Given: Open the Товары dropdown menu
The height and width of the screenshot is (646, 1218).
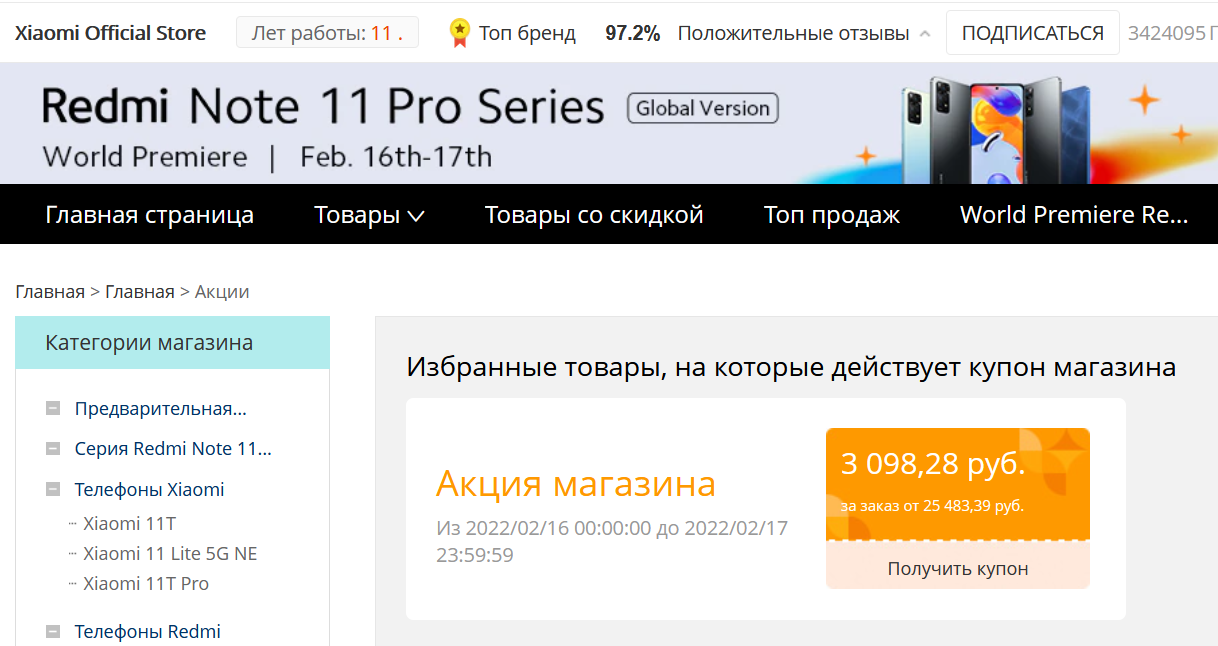Looking at the screenshot, I should [x=369, y=215].
